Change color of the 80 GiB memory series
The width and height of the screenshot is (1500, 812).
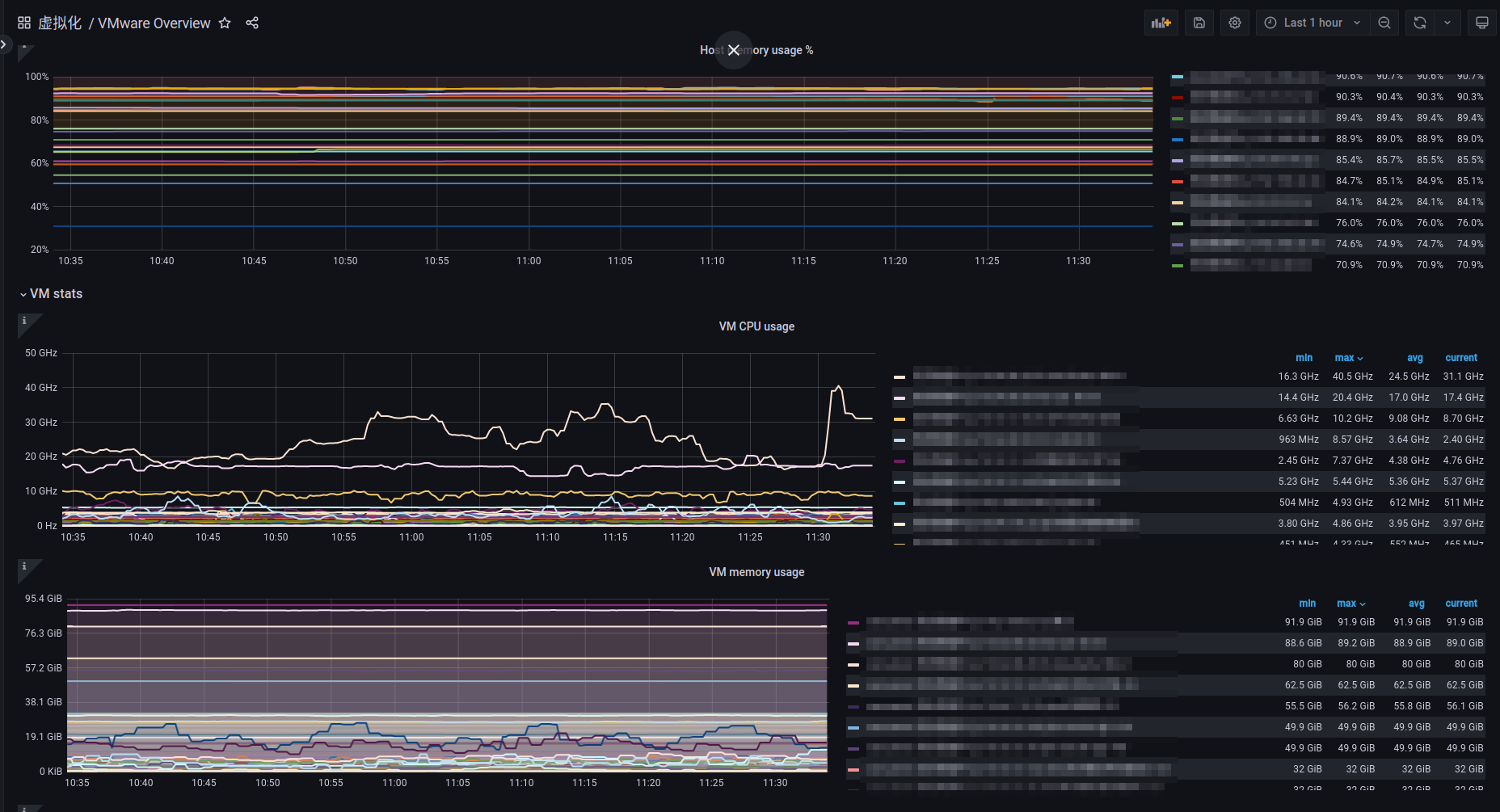coord(853,665)
